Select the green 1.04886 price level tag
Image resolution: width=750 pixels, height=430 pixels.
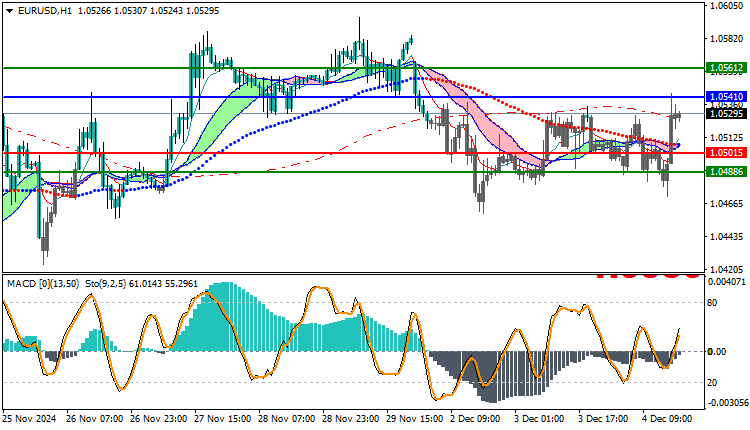tap(727, 171)
